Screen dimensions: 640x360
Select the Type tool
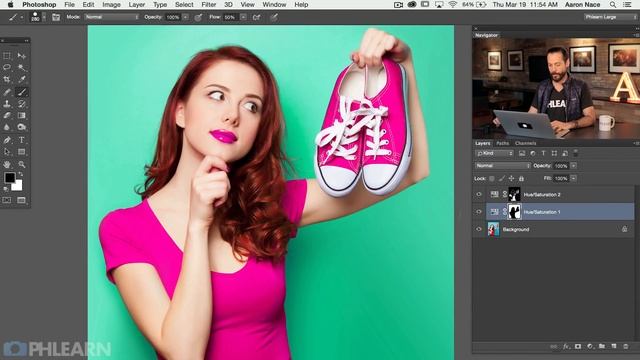click(x=22, y=140)
